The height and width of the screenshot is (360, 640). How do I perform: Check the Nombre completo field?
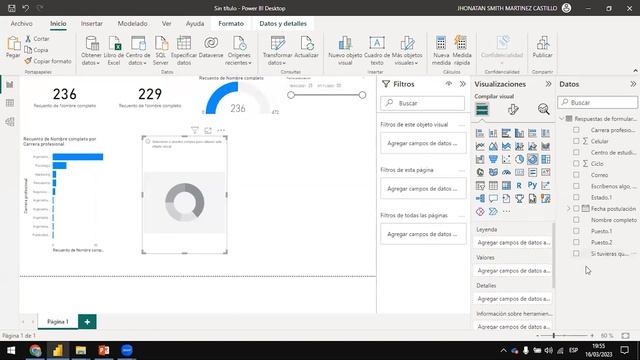point(576,220)
